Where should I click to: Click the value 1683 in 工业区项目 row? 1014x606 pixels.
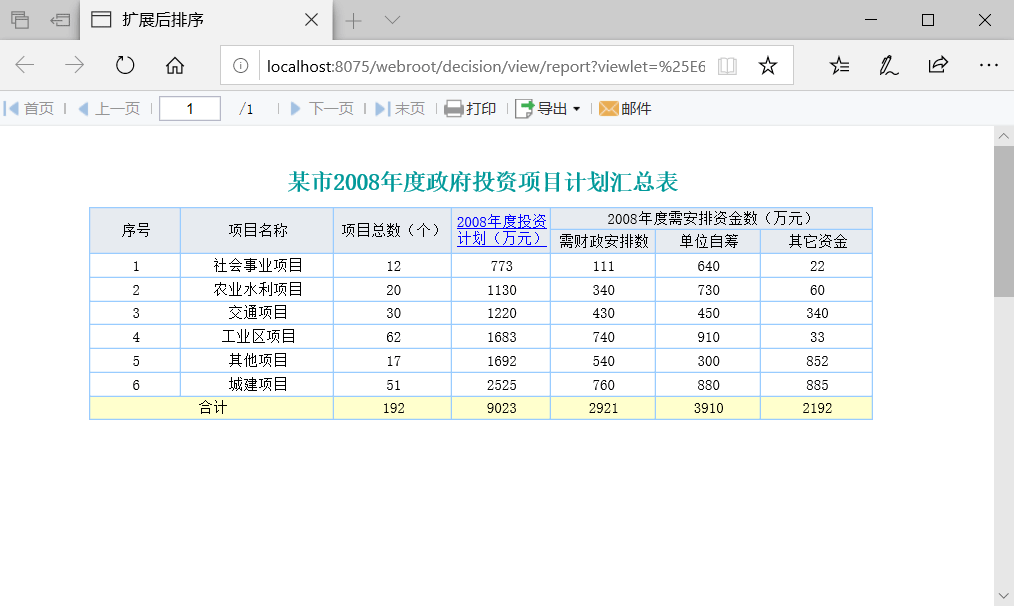(x=501, y=337)
